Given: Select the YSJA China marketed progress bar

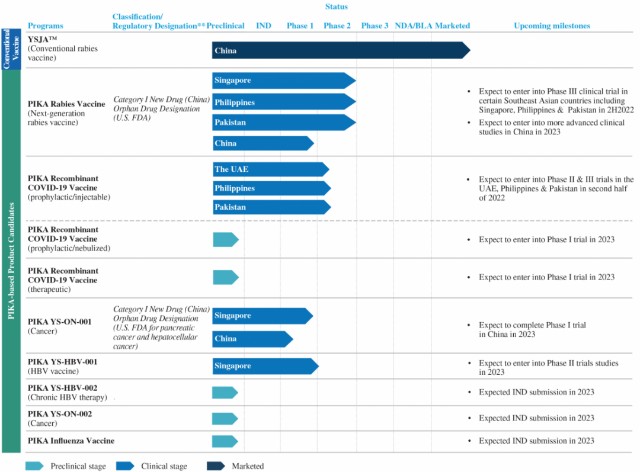Looking at the screenshot, I should [x=340, y=50].
